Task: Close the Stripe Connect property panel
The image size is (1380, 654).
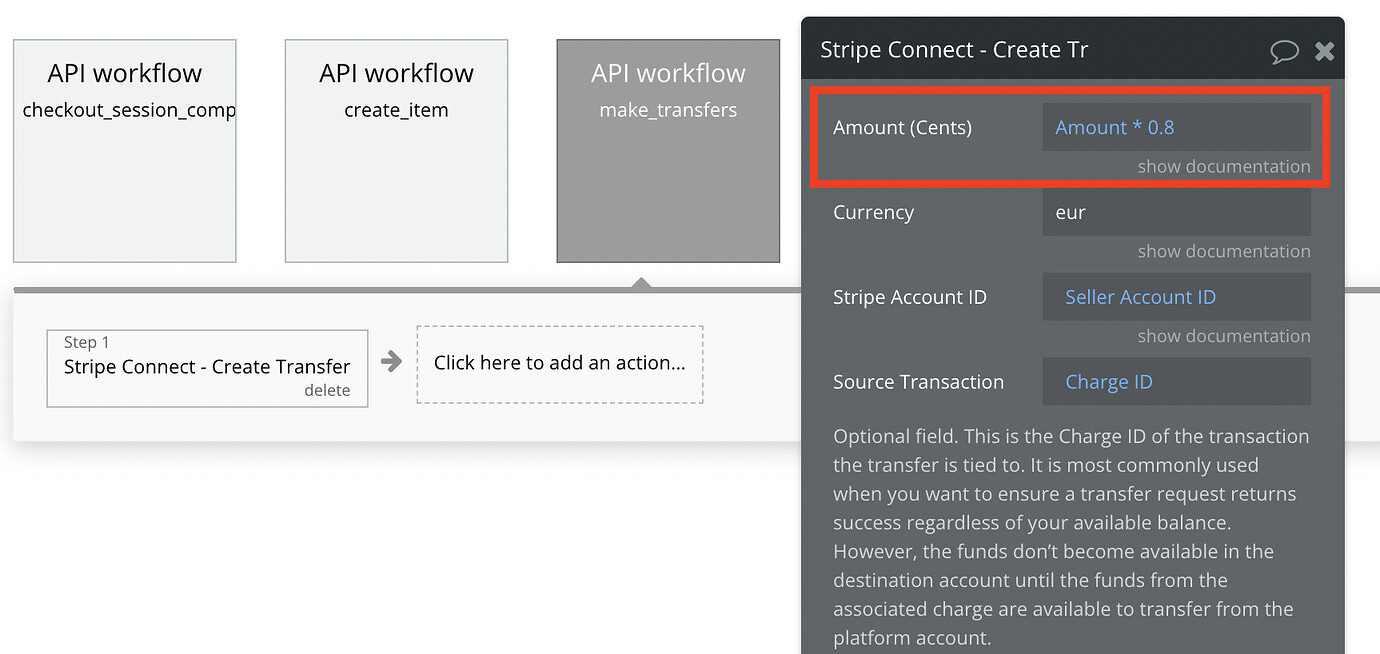Action: [x=1324, y=51]
